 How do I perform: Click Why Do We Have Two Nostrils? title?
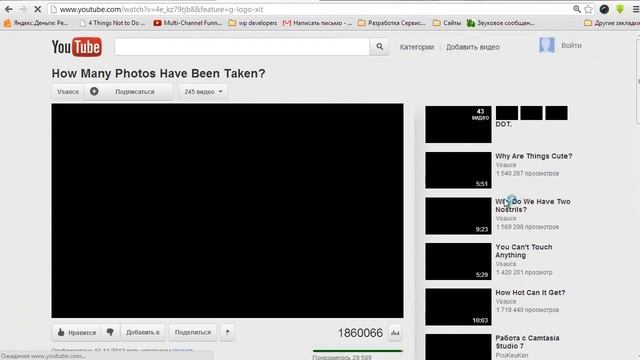[533, 205]
